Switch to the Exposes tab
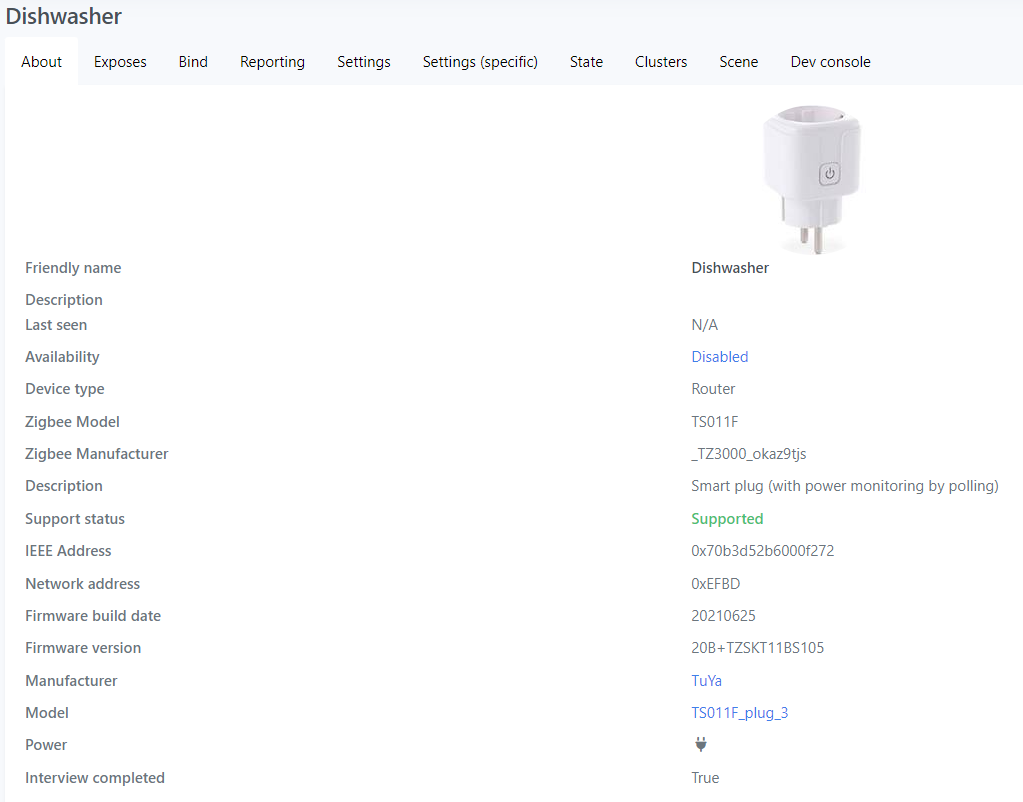 coord(119,61)
